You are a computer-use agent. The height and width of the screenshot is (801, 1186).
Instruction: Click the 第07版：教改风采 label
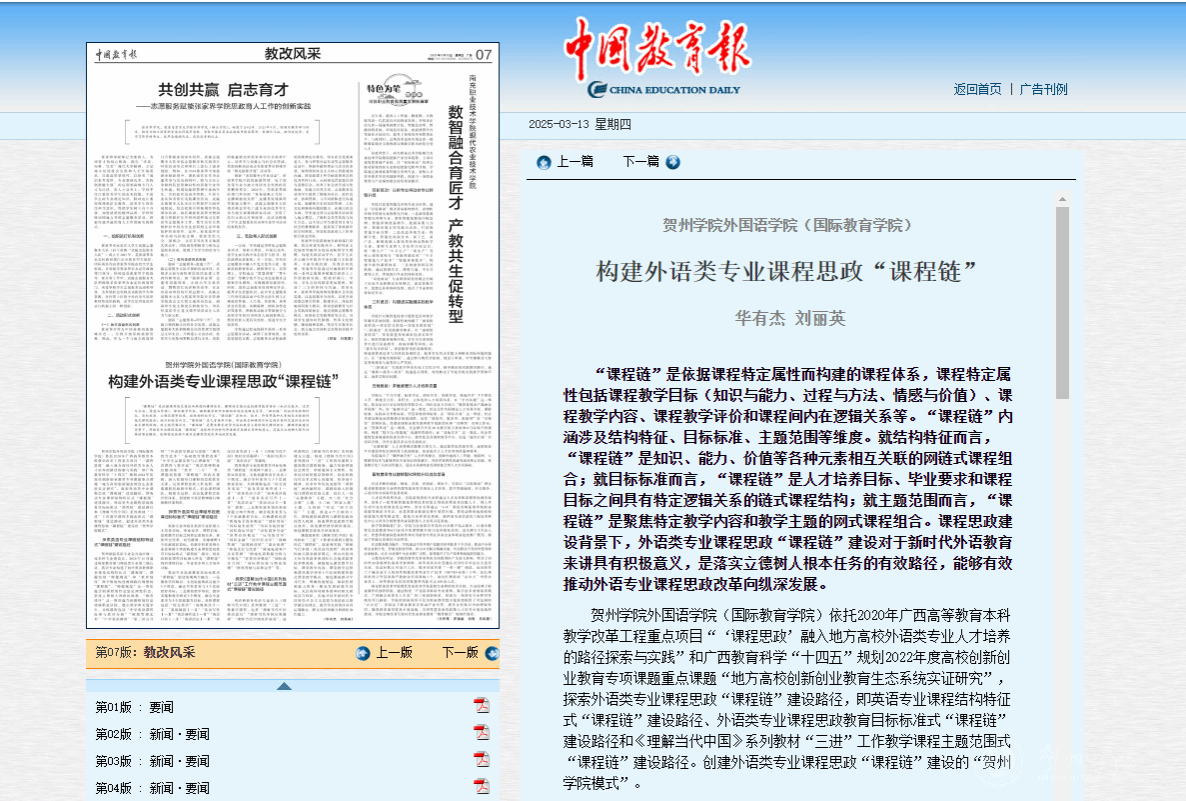(x=145, y=652)
